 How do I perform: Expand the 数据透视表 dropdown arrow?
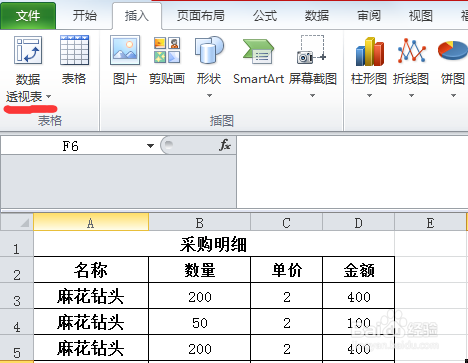(49, 97)
